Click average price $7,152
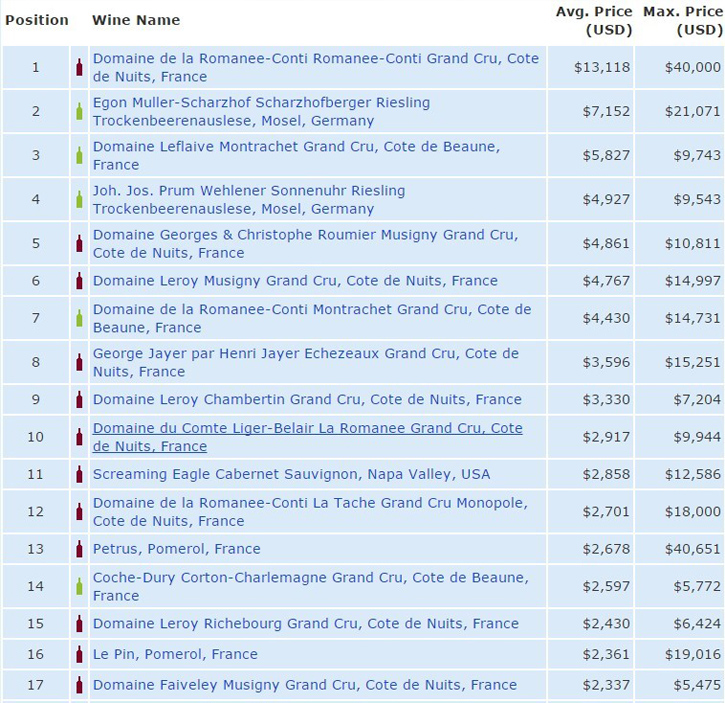Screen dimensions: 725x703 tap(606, 111)
